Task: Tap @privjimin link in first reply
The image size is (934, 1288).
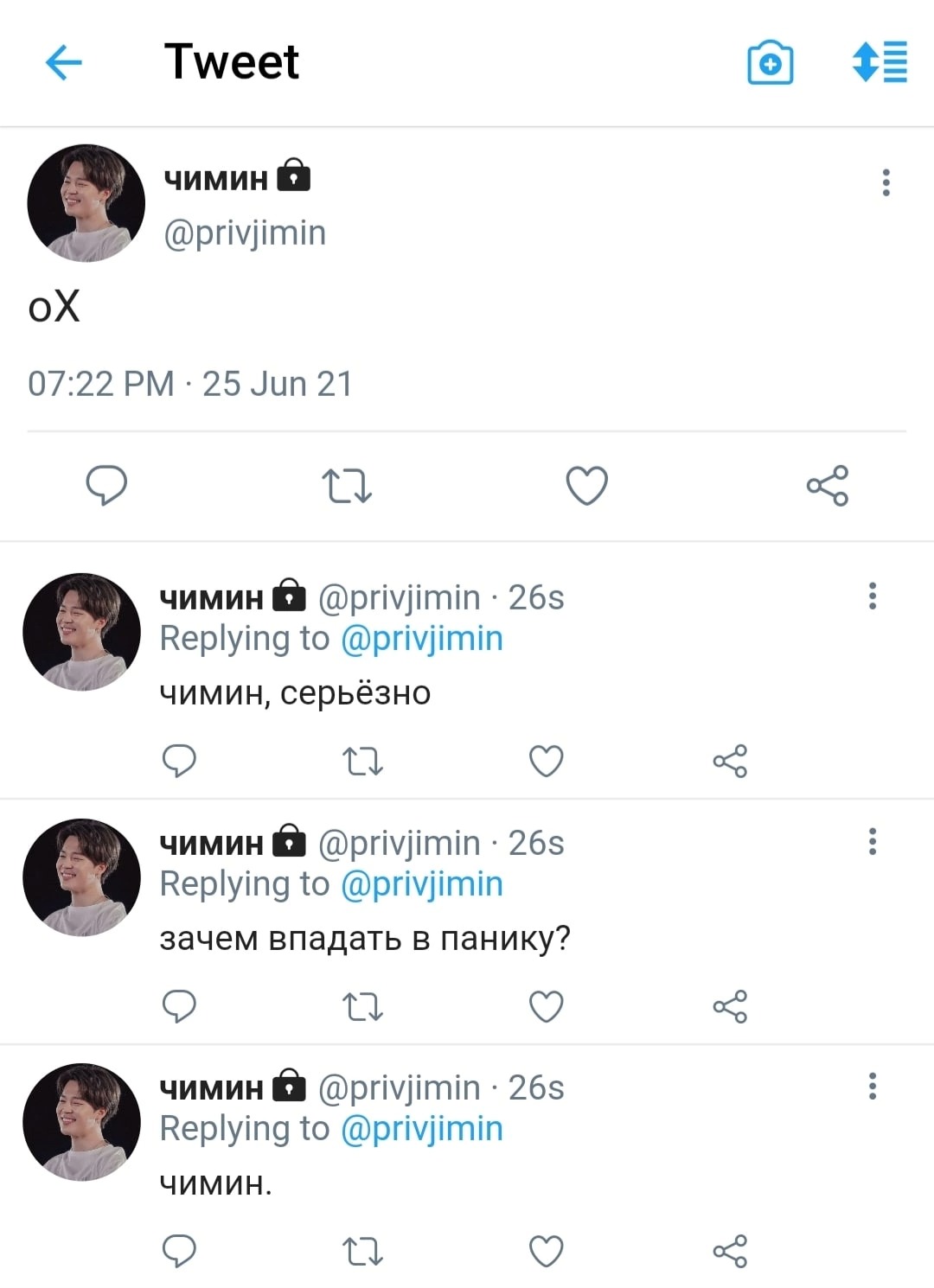Action: coord(422,639)
